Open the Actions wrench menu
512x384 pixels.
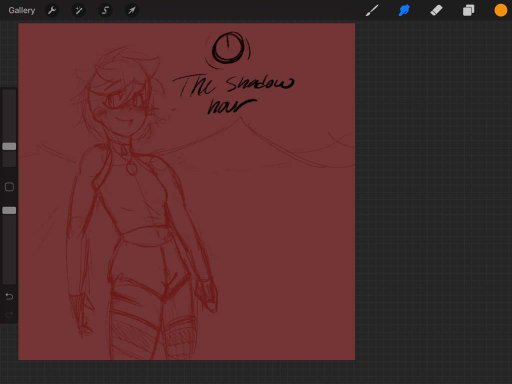(x=52, y=10)
